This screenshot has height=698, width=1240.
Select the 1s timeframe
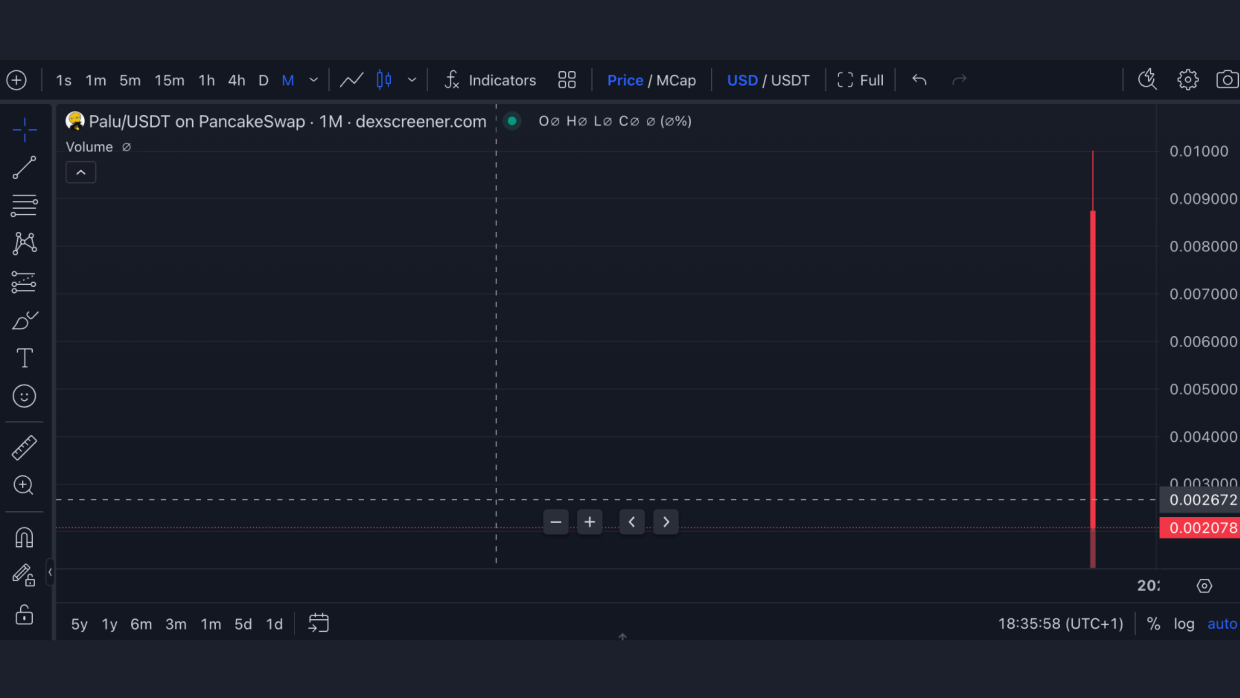tap(64, 80)
